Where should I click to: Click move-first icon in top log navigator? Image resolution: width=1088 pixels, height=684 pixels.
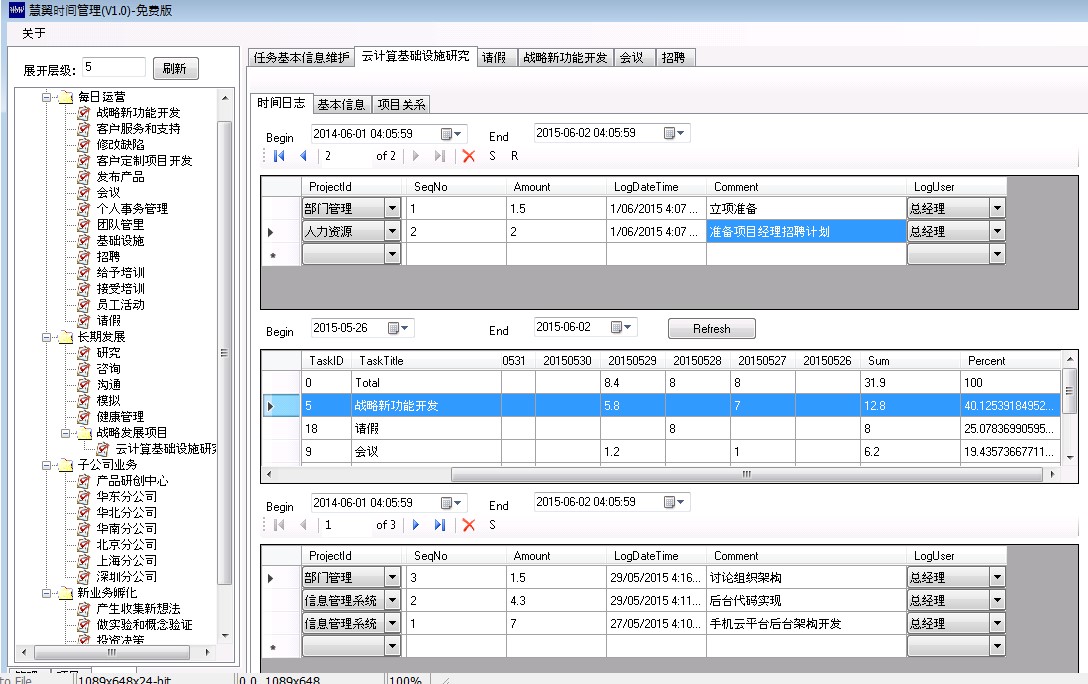point(279,156)
